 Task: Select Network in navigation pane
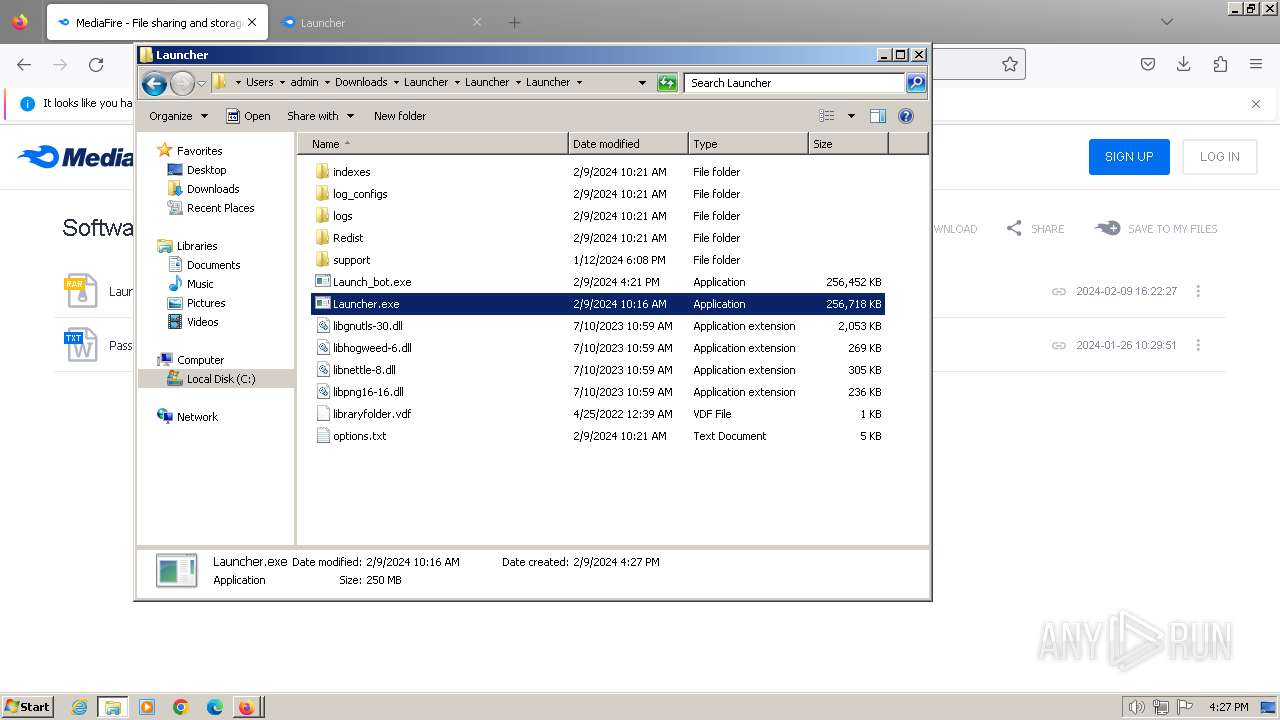tap(197, 417)
